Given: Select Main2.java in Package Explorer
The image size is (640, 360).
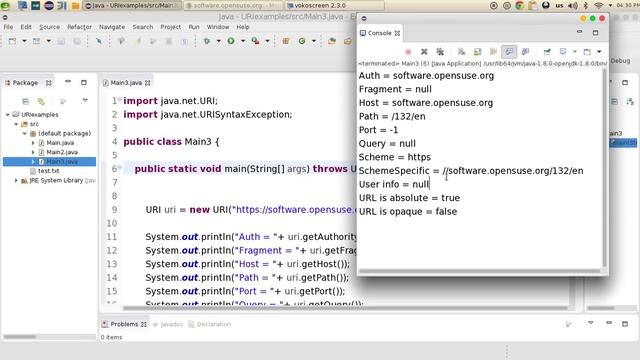Looking at the screenshot, I should point(62,152).
